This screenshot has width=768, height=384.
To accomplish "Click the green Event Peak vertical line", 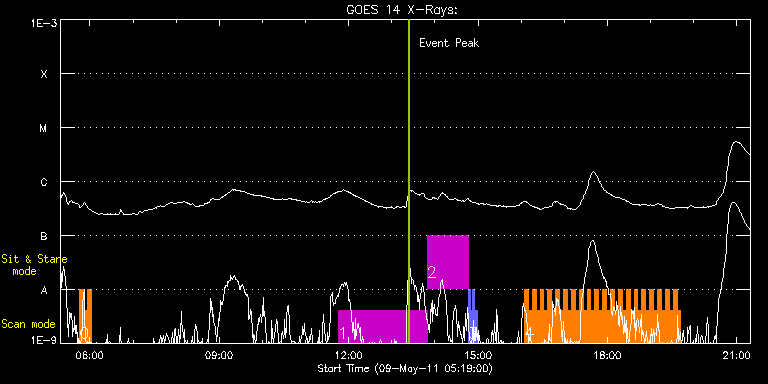I will coord(408,181).
